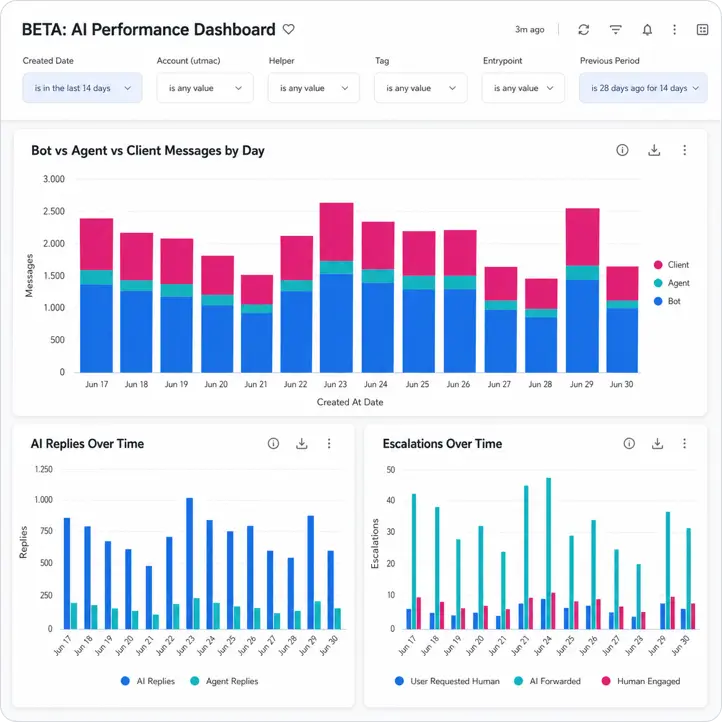Open options menu of Messages by Day chart
The width and height of the screenshot is (722, 722).
click(x=685, y=150)
